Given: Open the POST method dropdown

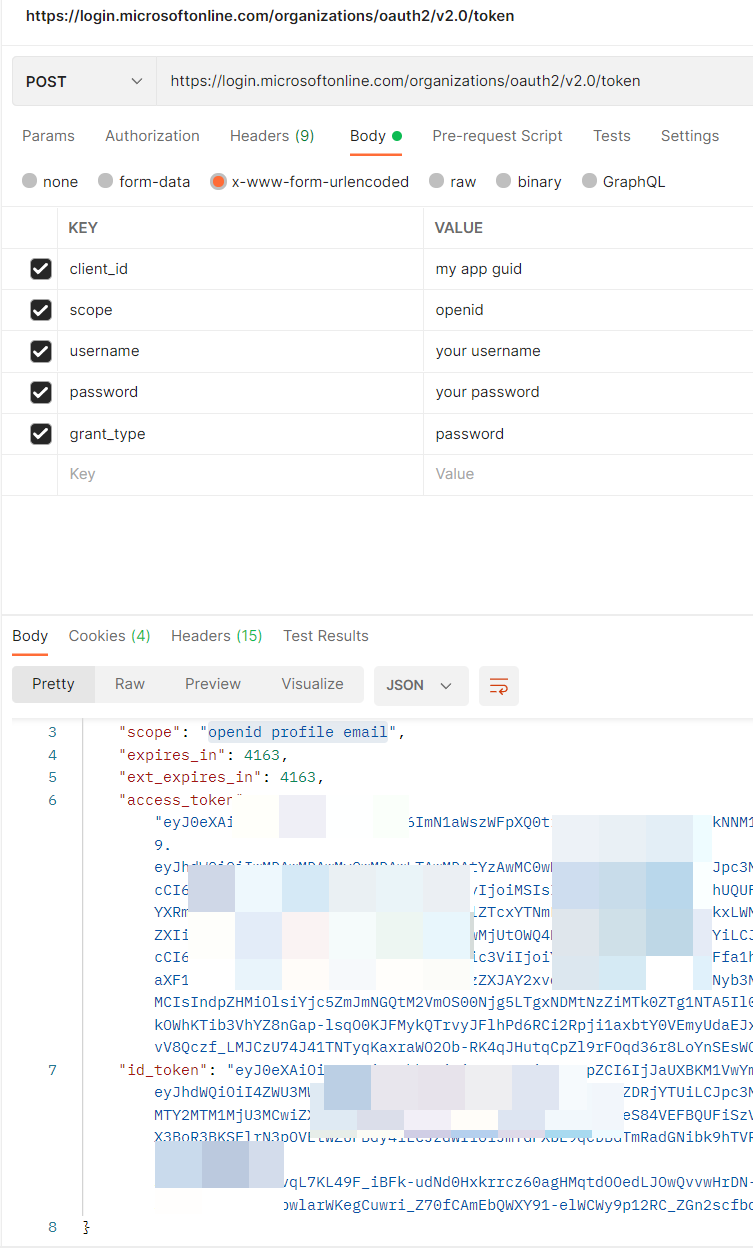Looking at the screenshot, I should (84, 81).
